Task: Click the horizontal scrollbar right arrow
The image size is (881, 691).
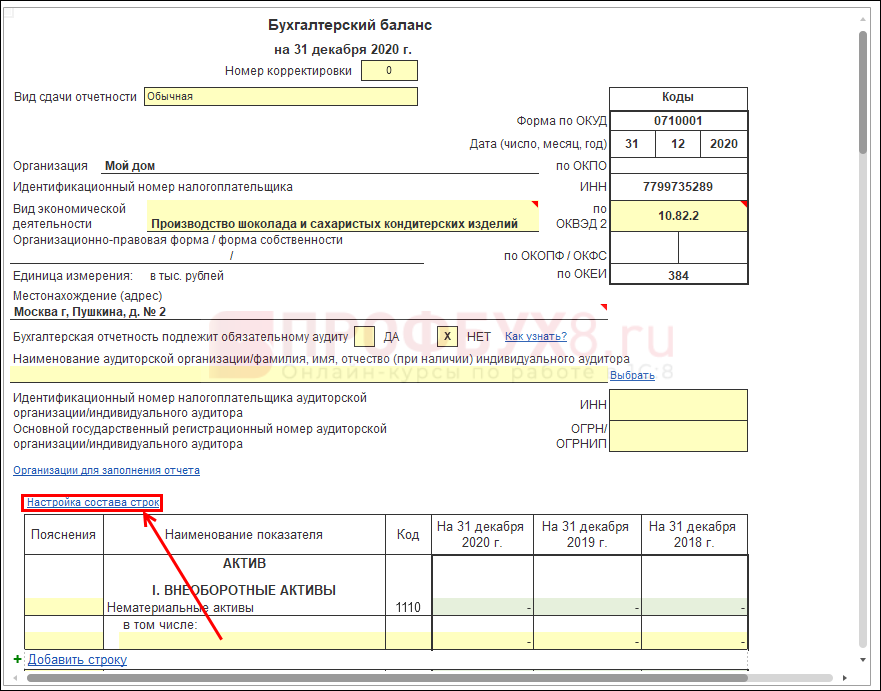Action: pos(844,678)
